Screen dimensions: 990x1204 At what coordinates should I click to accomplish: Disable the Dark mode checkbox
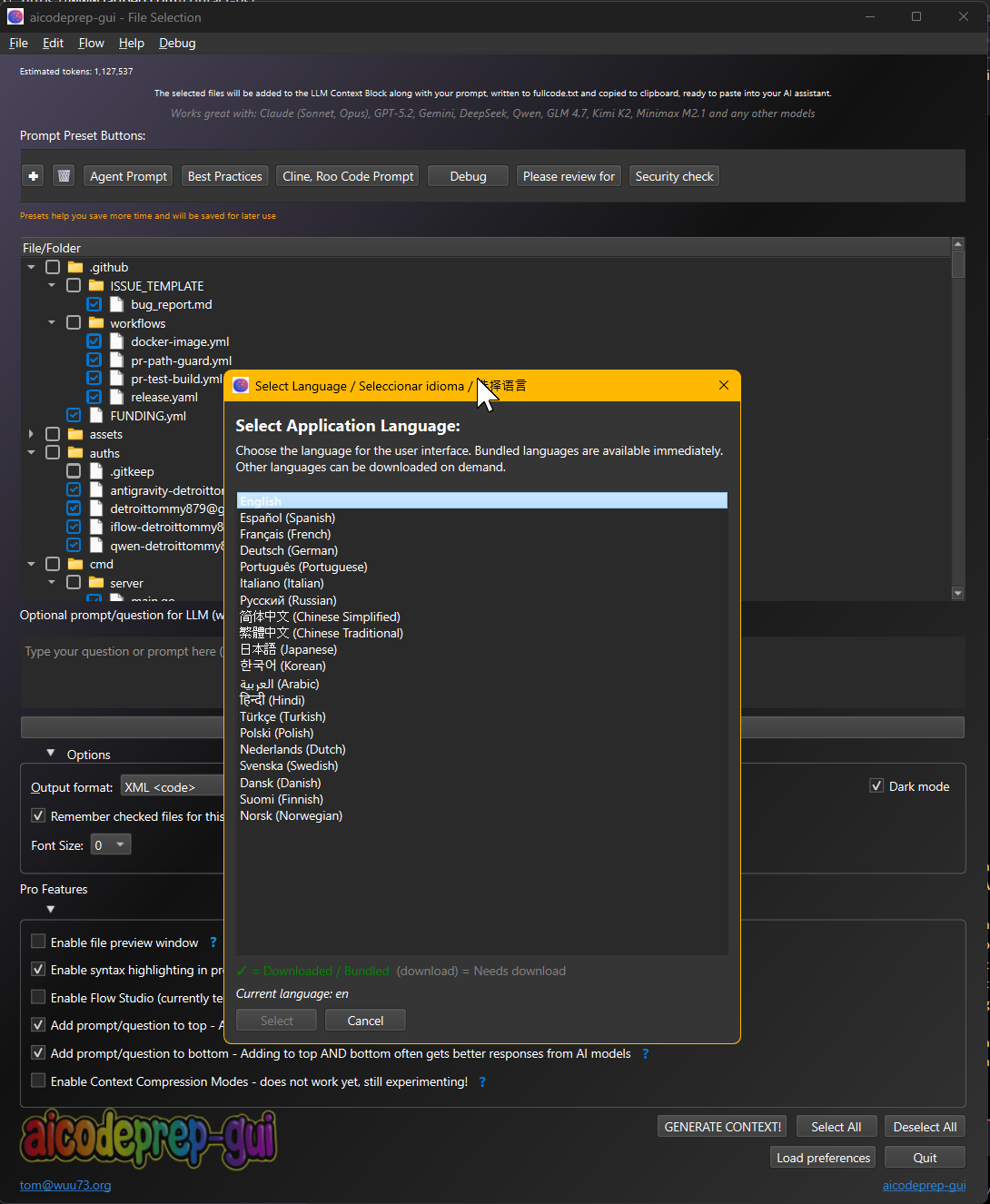coord(876,786)
